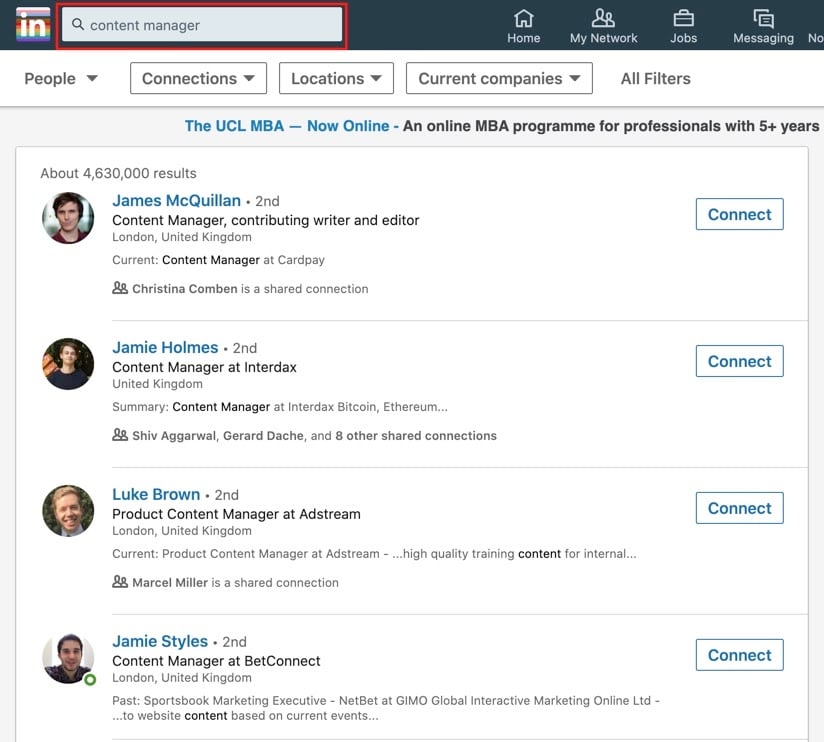Click the shared connection icon under James McQuillan
This screenshot has height=742, width=824.
(x=120, y=288)
